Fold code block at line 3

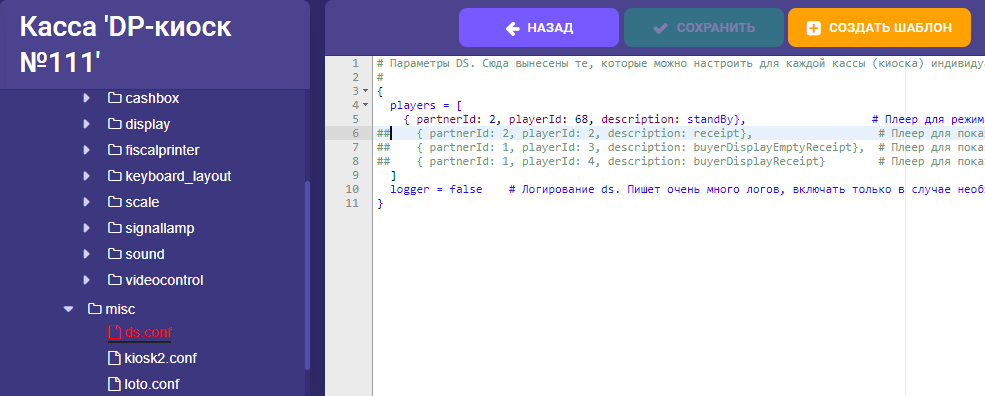pyautogui.click(x=366, y=91)
